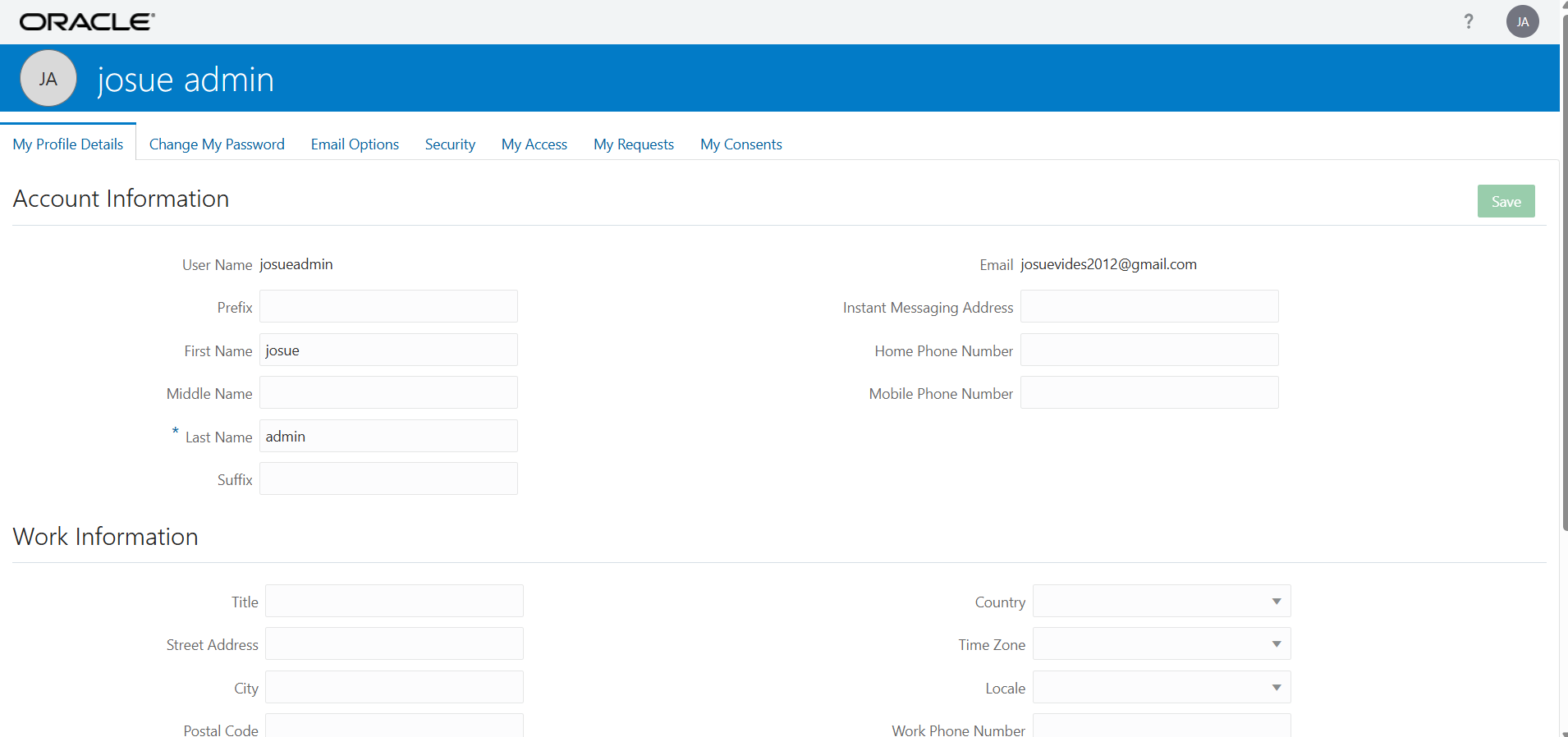Open the My Consents tab

(x=741, y=144)
